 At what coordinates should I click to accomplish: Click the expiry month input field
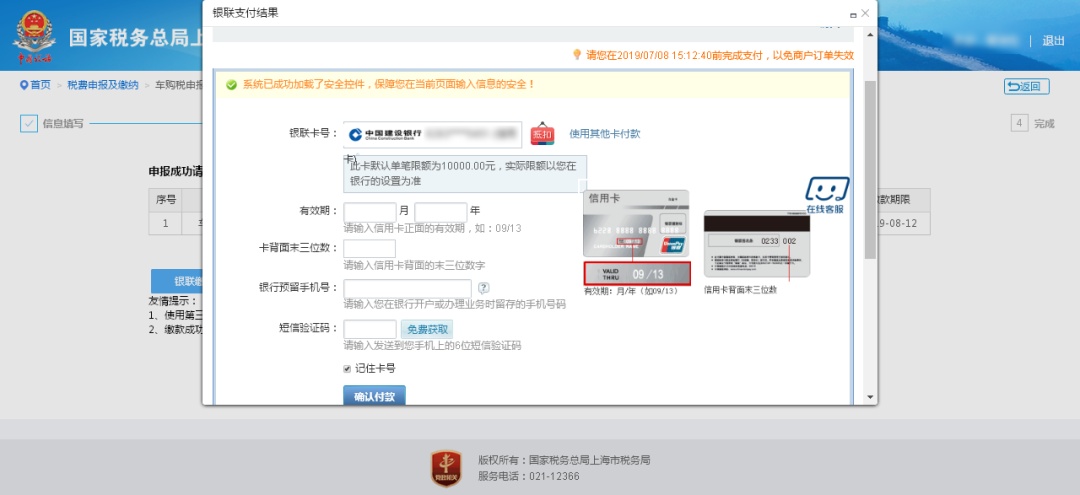370,211
